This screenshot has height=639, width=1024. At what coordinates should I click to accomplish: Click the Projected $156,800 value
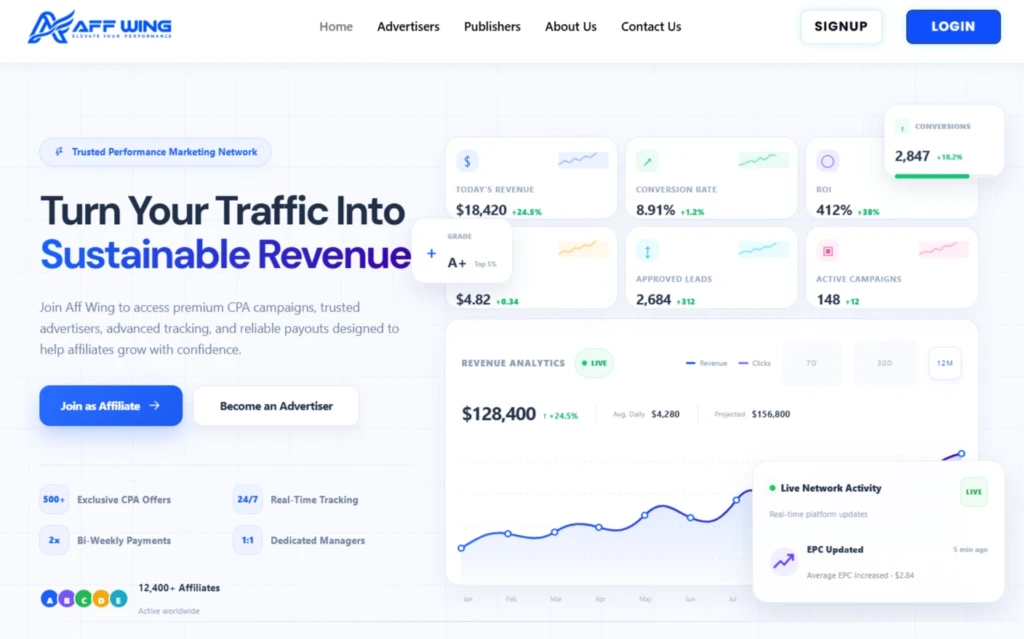(x=771, y=414)
